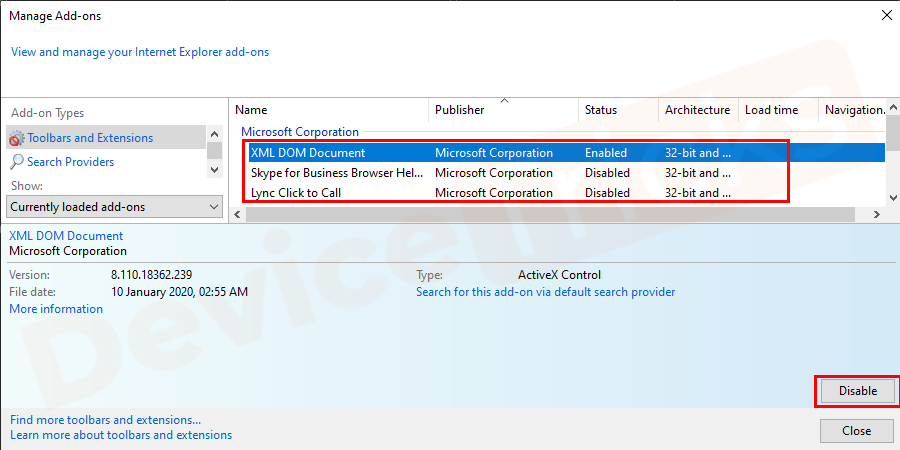Screen dimensions: 900x450
Task: Open the More information link
Action: tap(56, 309)
